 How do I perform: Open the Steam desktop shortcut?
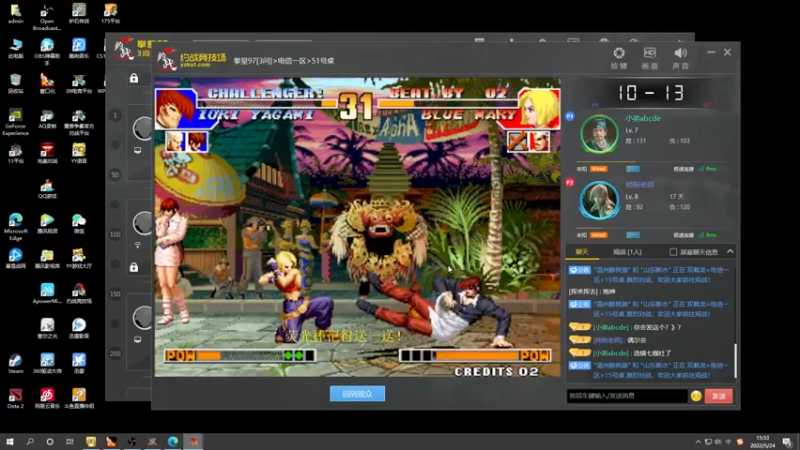[x=16, y=363]
